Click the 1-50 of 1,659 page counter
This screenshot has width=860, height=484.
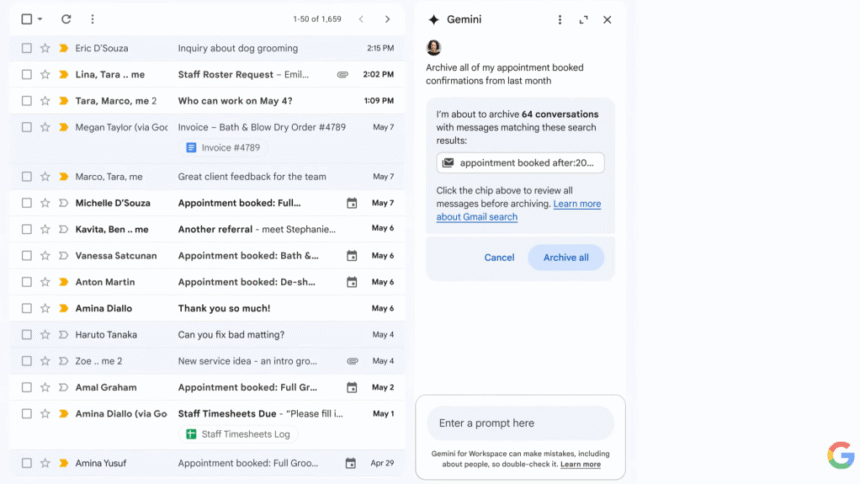[x=317, y=19]
